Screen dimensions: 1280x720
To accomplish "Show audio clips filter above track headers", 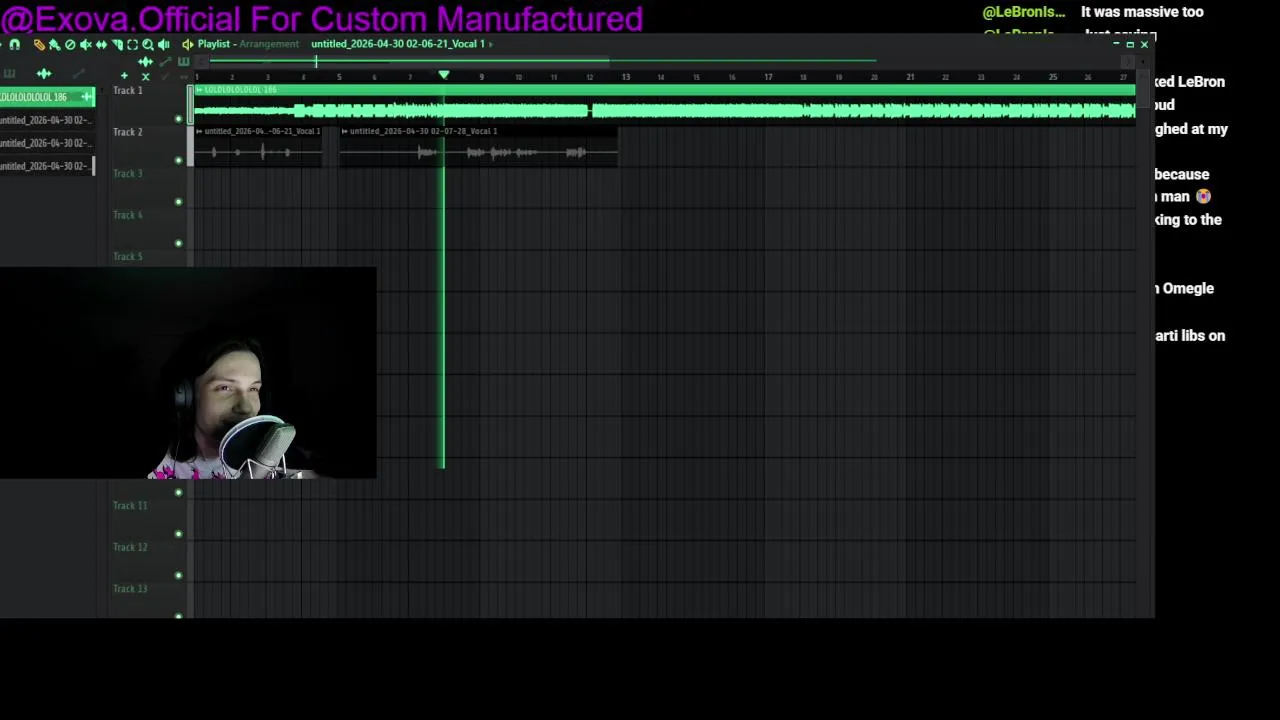I will pos(146,62).
